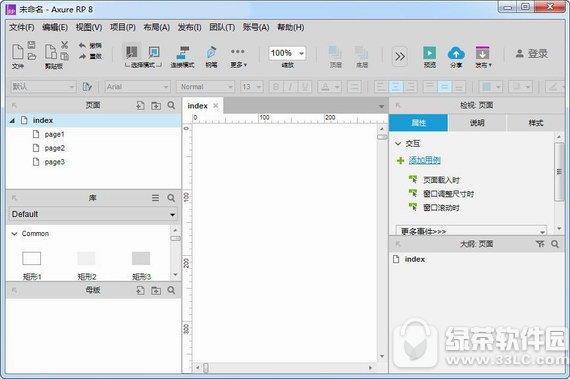Open the font size 13 dropdown
The height and width of the screenshot is (379, 570).
click(x=252, y=87)
